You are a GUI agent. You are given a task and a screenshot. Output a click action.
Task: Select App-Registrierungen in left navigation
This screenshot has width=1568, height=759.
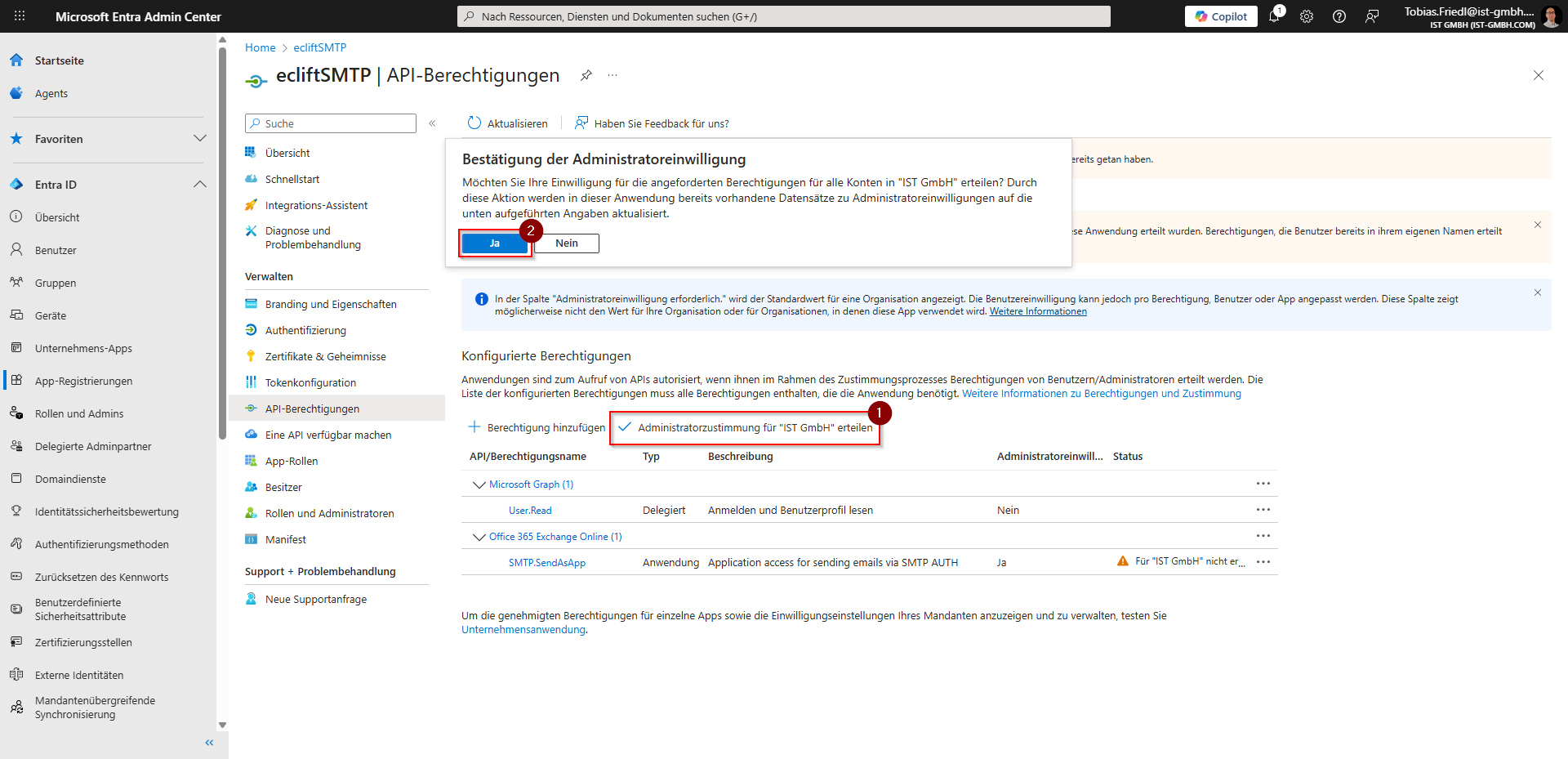coord(83,381)
